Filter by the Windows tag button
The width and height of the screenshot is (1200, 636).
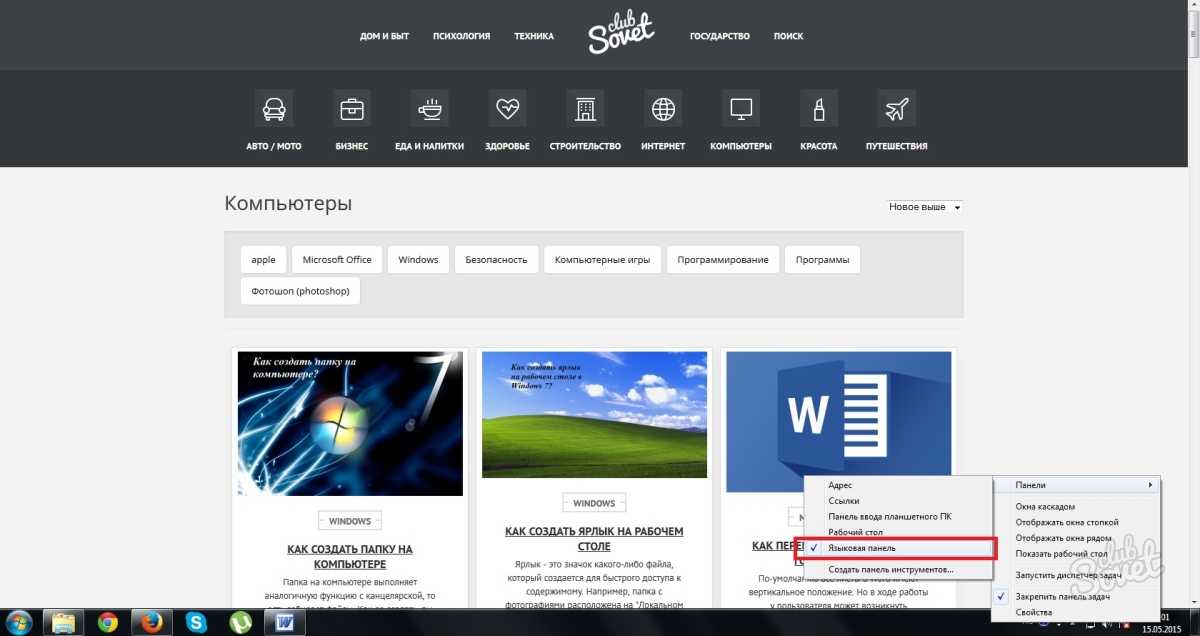(x=418, y=260)
